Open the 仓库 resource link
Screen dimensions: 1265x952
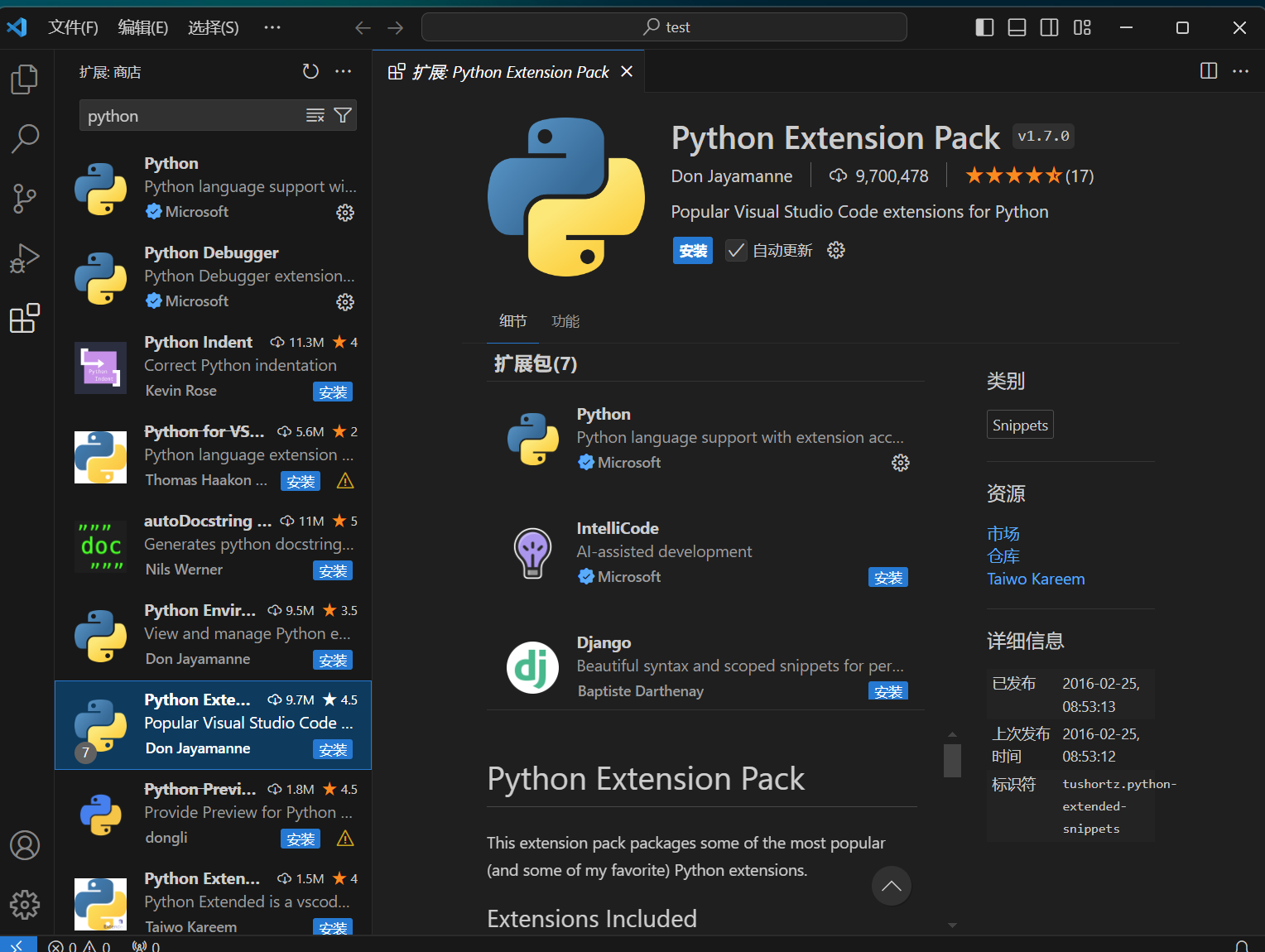coord(1003,555)
